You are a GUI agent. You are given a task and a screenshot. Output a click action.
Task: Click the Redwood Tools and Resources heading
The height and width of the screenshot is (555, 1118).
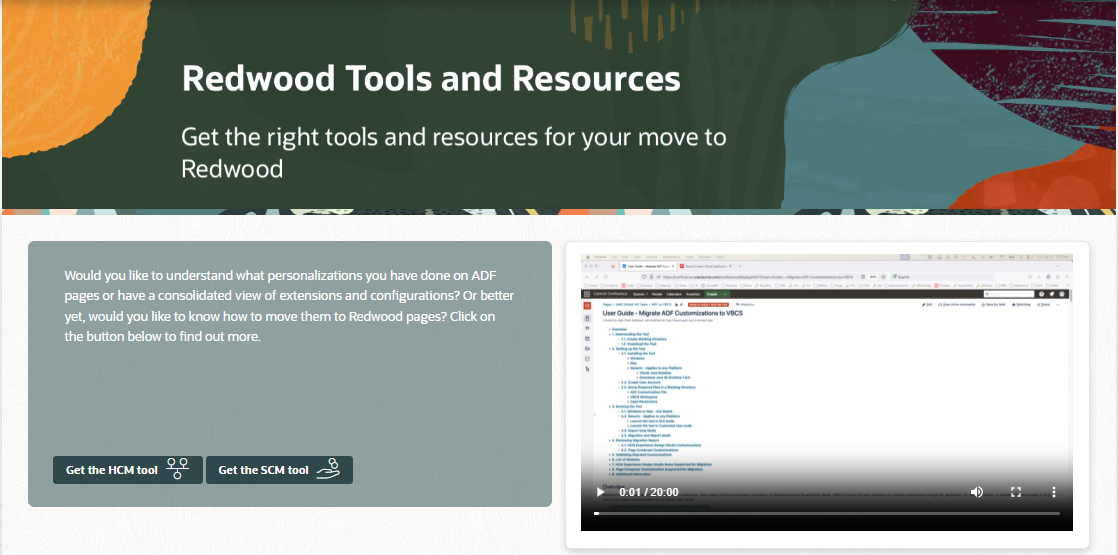[x=431, y=78]
